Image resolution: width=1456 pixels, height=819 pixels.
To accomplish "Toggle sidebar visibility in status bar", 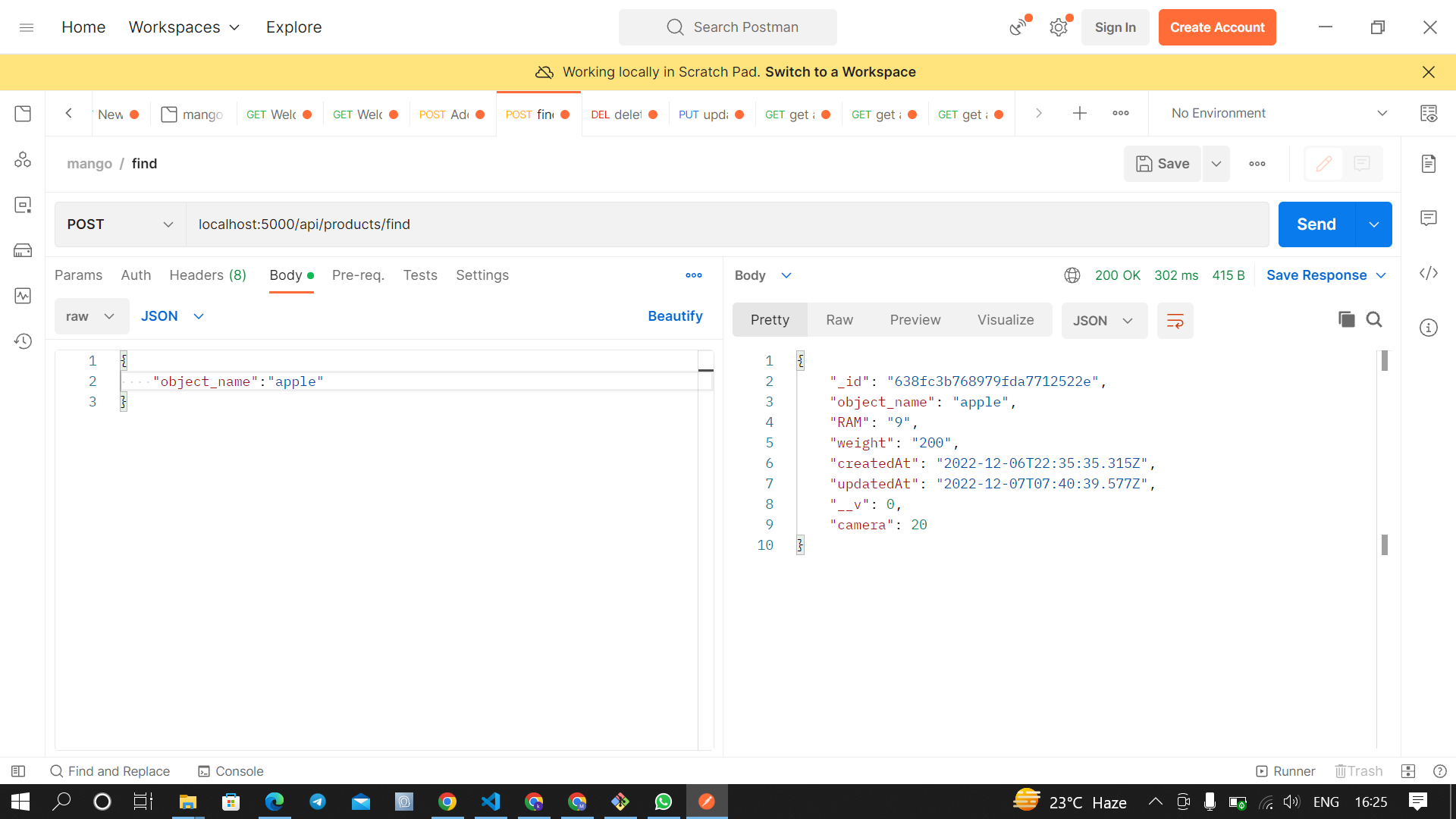I will coord(18,771).
